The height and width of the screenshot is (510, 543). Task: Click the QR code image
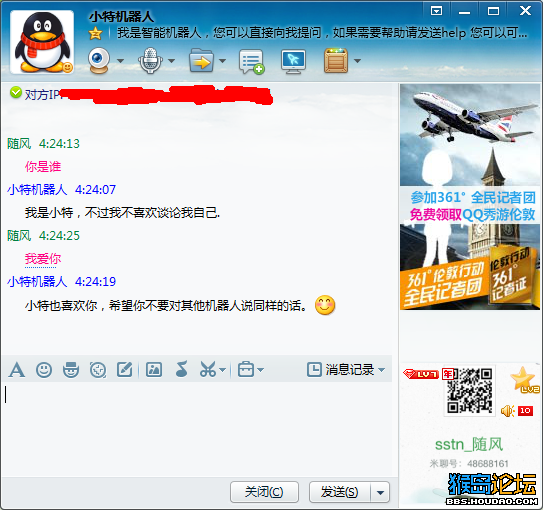point(470,391)
